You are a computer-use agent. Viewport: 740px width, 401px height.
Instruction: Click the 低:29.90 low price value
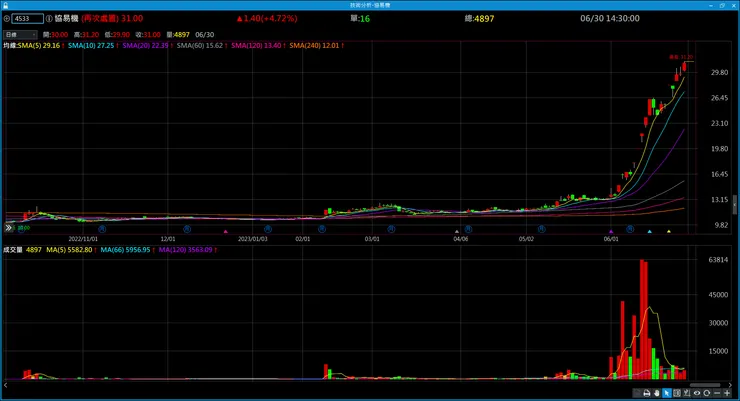point(117,35)
